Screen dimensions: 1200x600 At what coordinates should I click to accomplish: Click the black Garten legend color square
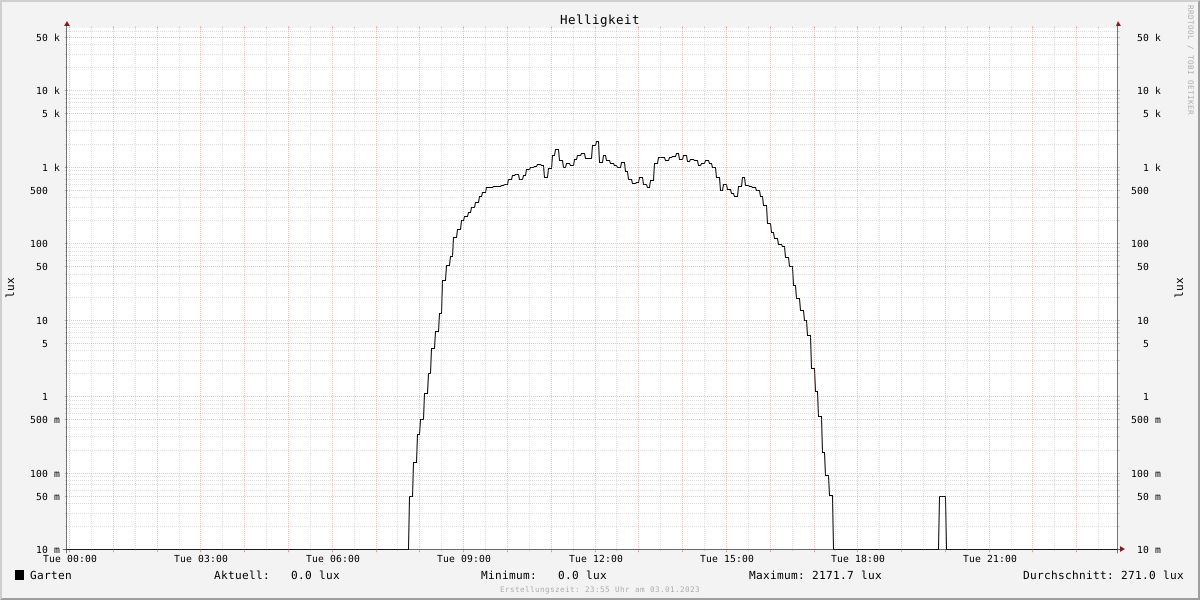[x=19, y=575]
